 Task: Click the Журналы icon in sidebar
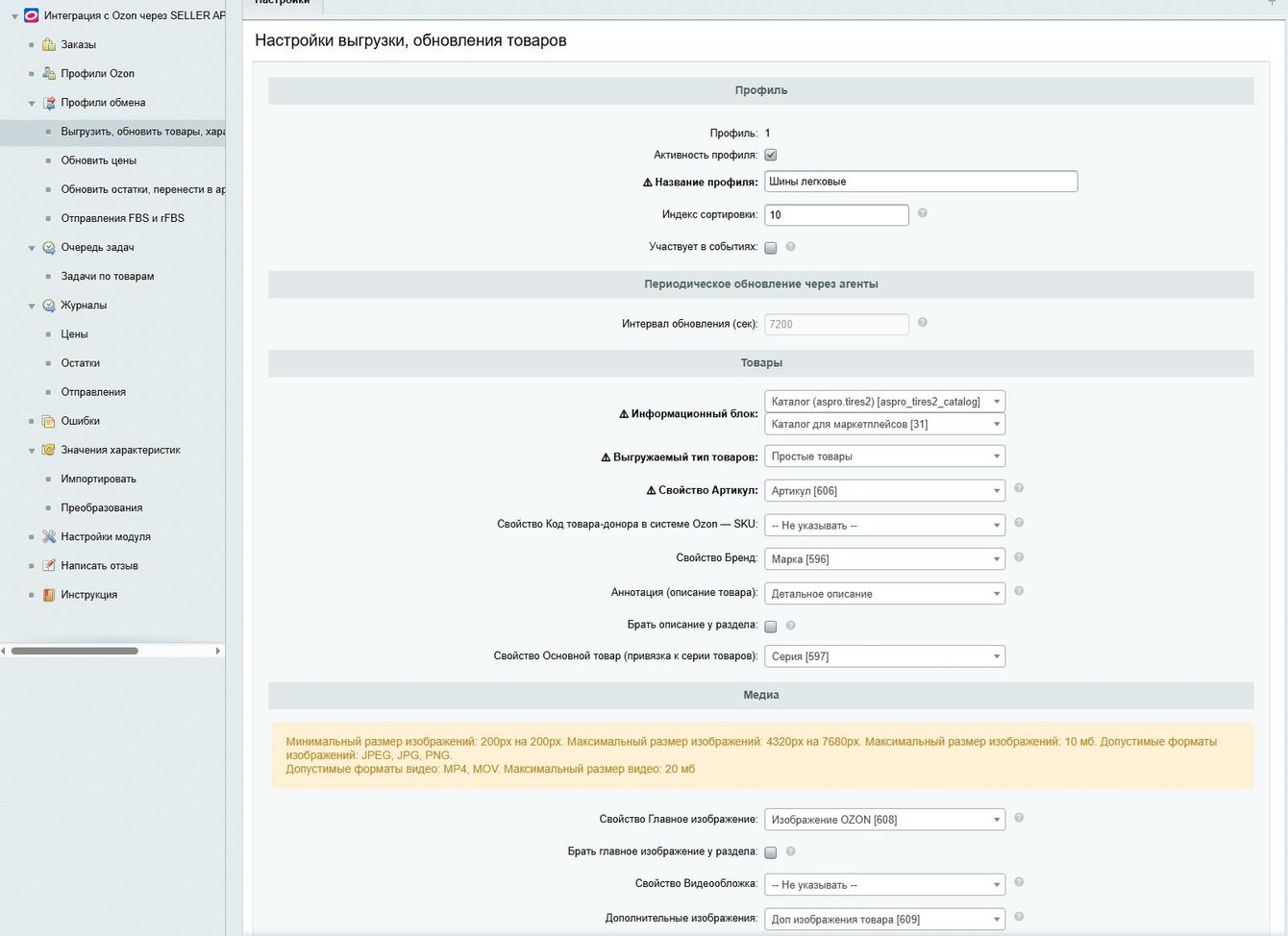click(x=49, y=306)
